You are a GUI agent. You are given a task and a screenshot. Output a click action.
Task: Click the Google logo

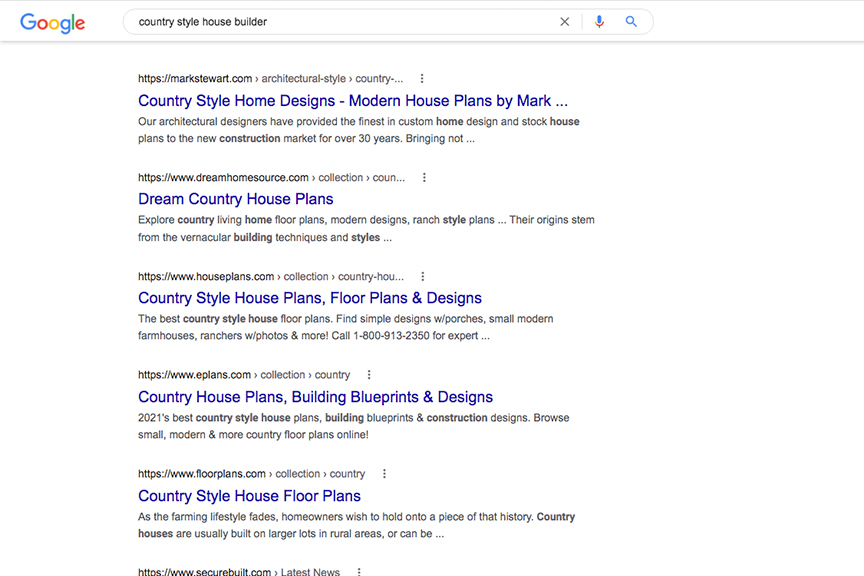(52, 23)
